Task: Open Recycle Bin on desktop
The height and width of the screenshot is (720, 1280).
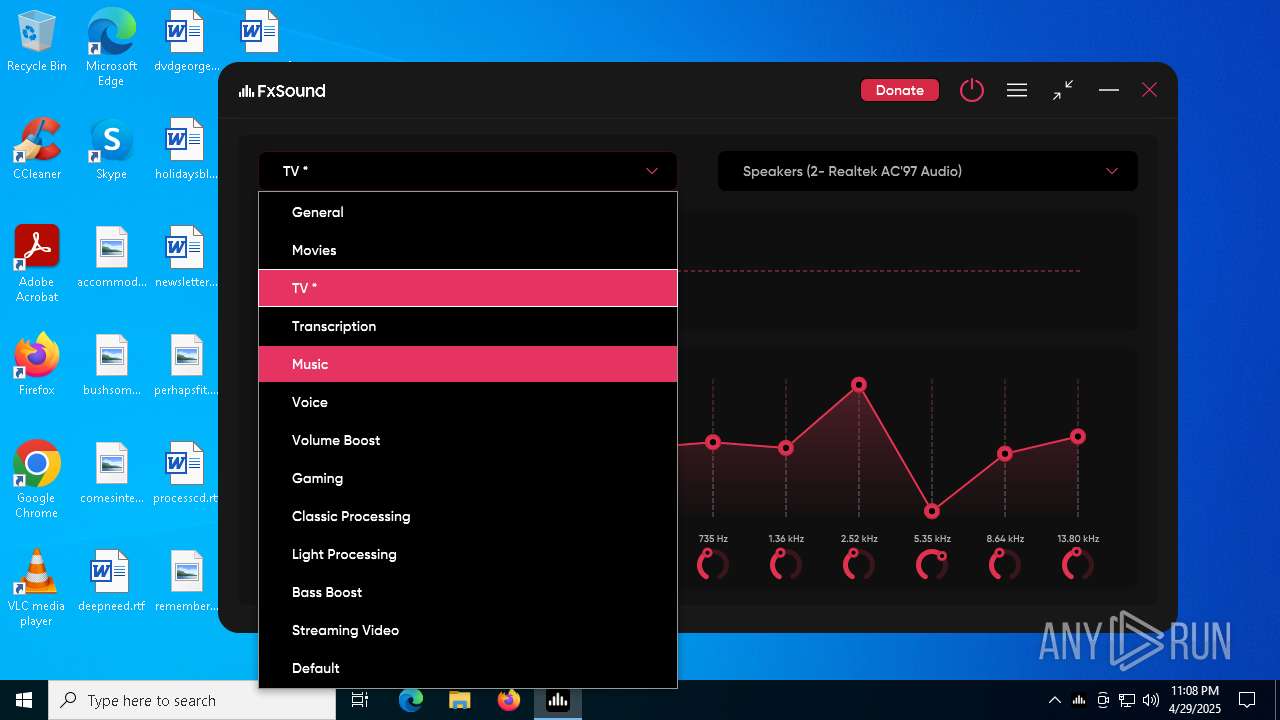Action: click(x=37, y=42)
